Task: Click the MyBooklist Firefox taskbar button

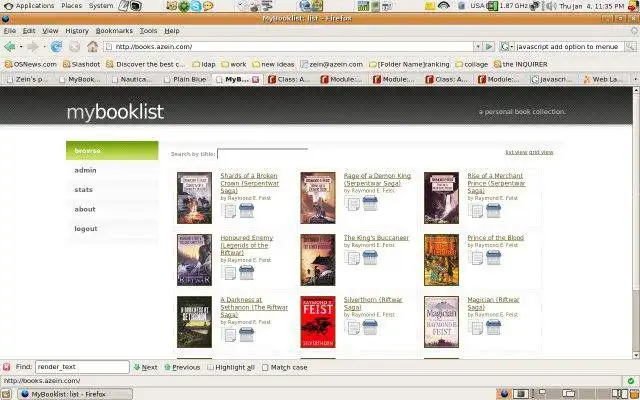Action: point(76,394)
